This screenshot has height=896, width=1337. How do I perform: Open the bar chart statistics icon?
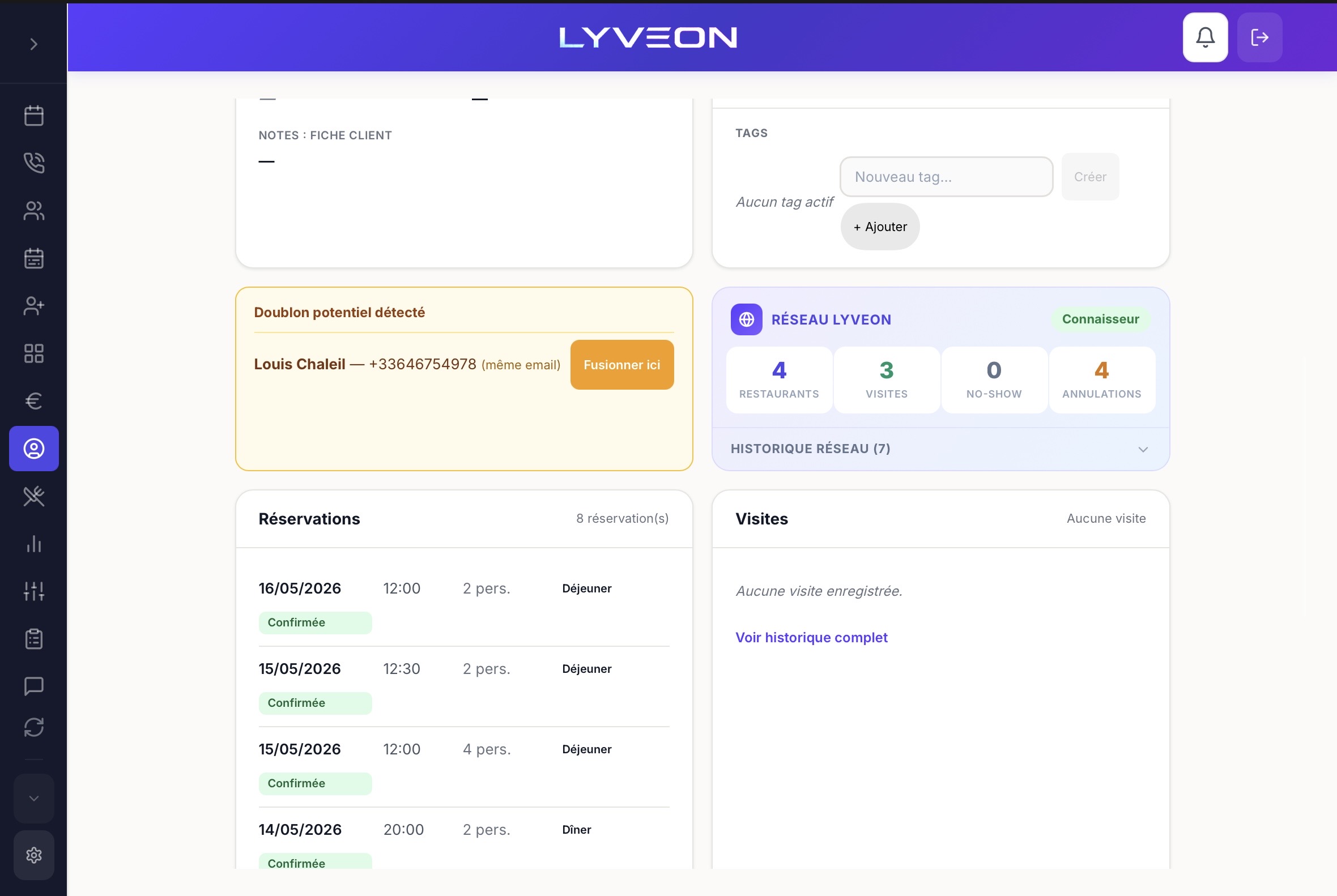click(x=34, y=543)
